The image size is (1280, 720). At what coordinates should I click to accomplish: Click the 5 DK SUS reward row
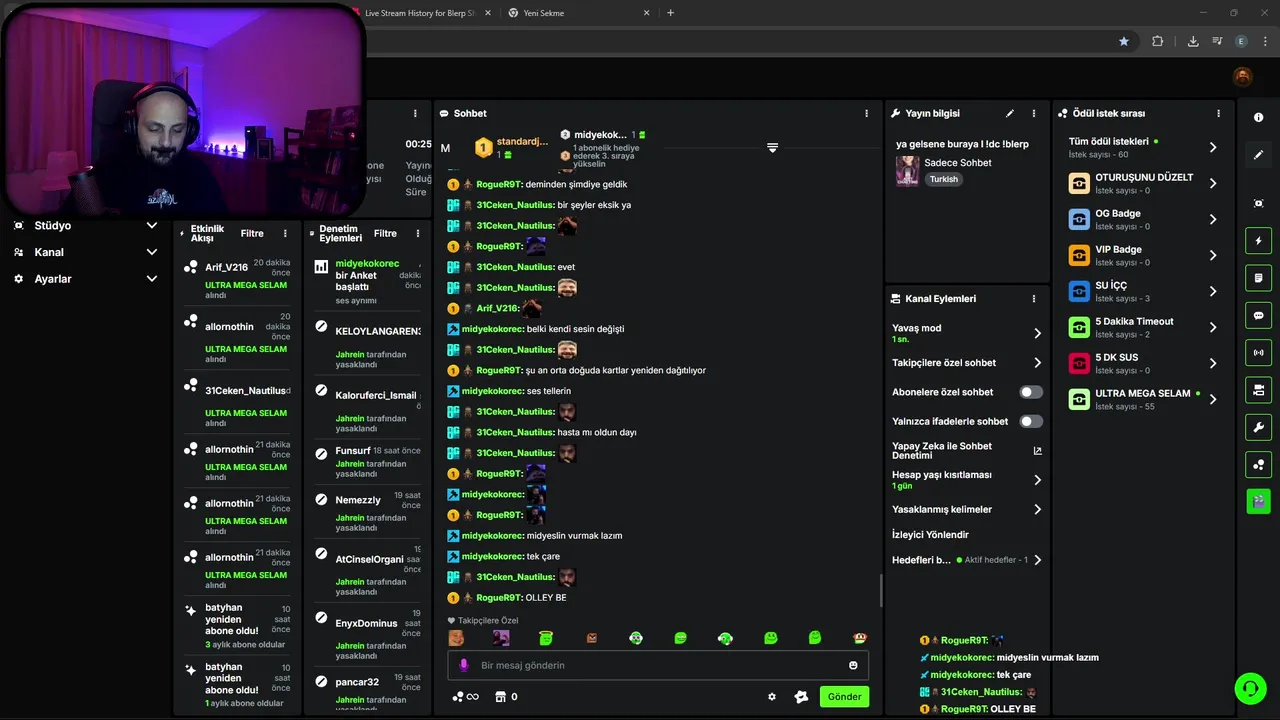1144,363
